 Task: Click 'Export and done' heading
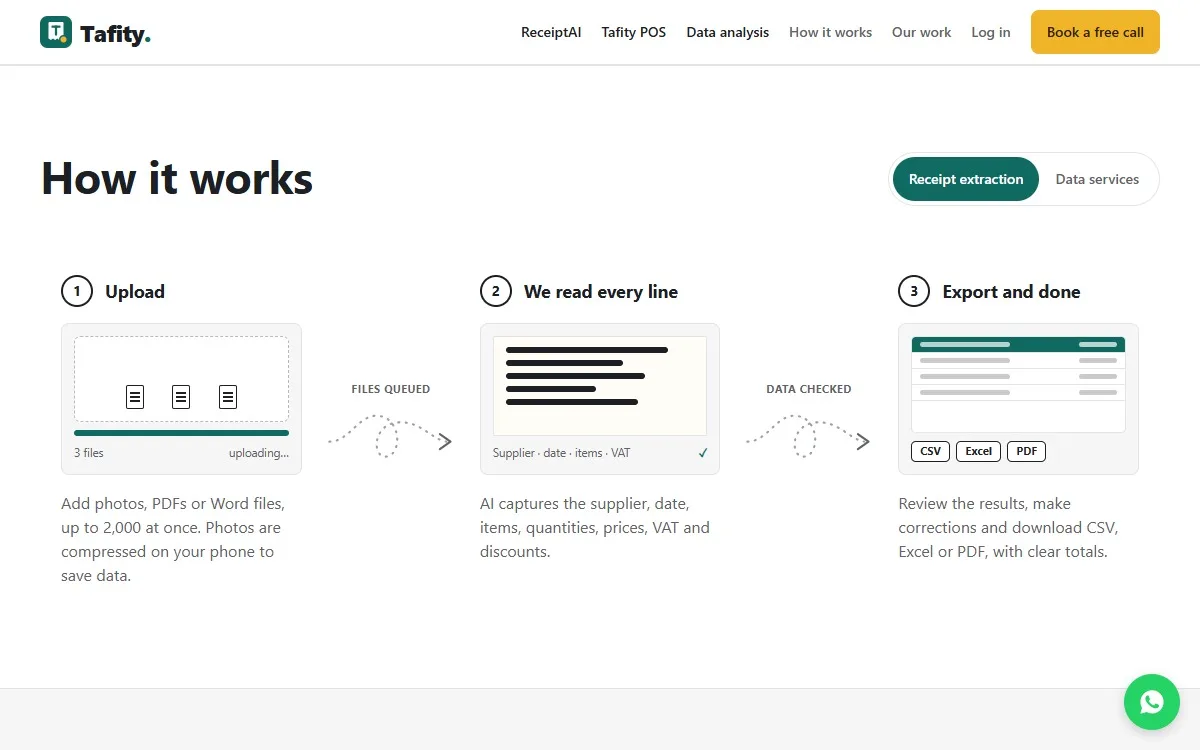1011,292
